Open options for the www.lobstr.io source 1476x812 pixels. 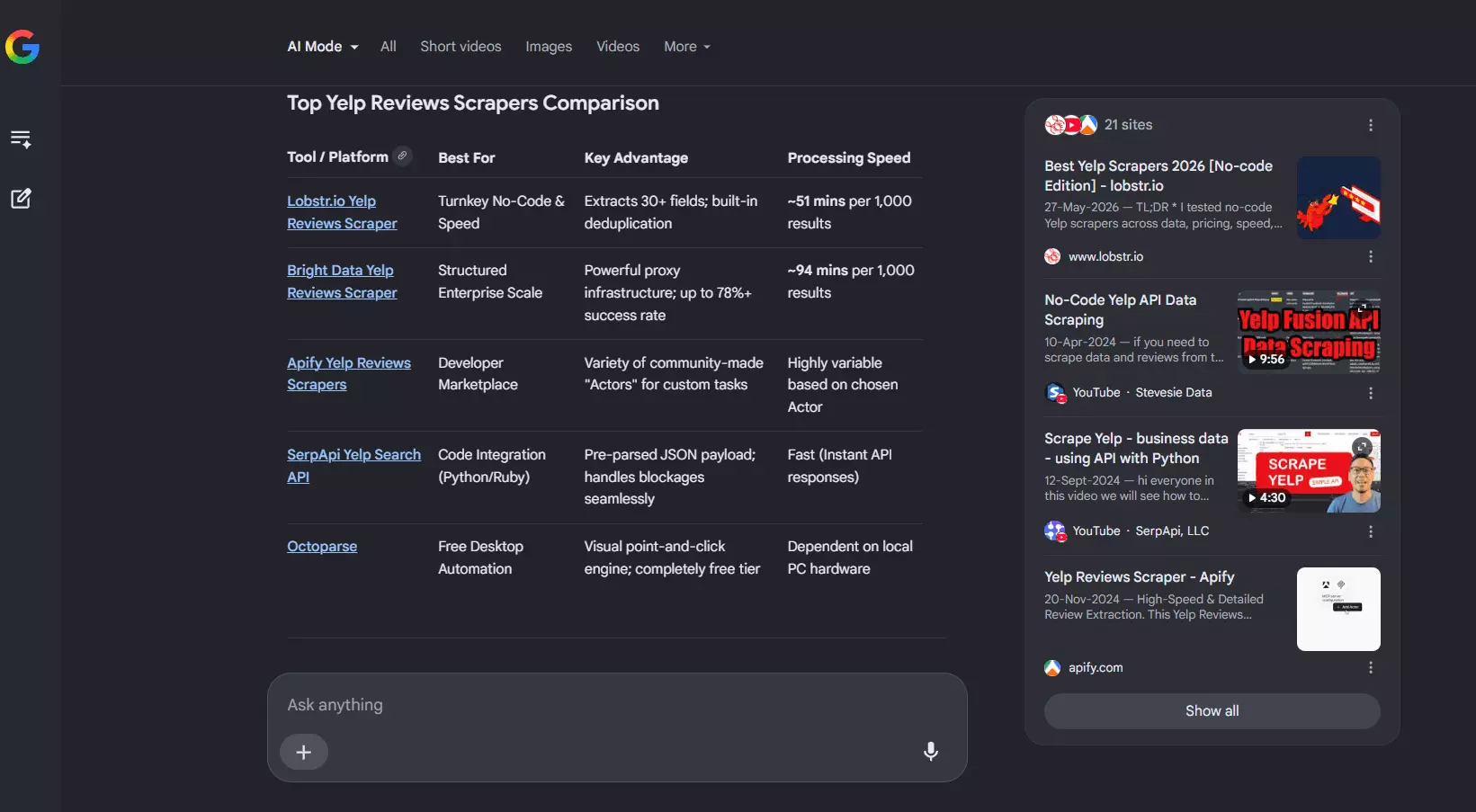tap(1371, 256)
